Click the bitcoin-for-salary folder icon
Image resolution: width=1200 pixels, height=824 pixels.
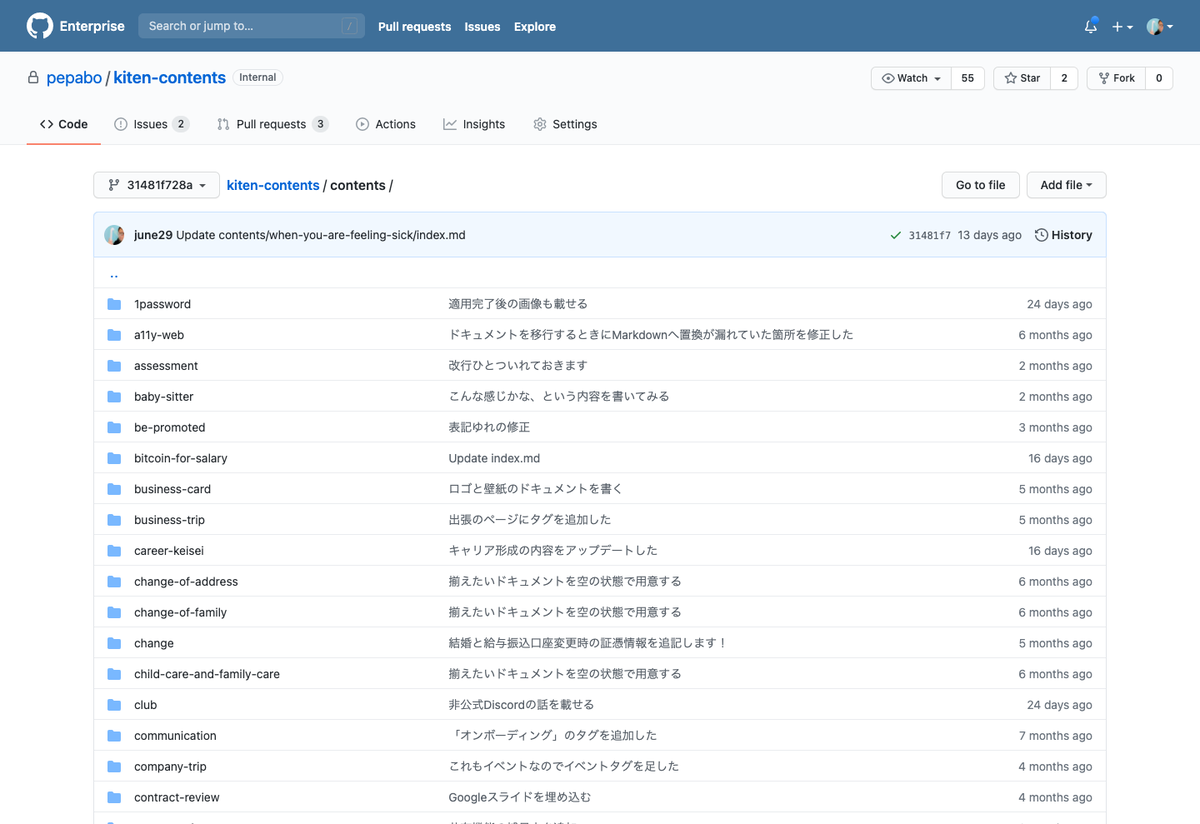click(x=114, y=458)
